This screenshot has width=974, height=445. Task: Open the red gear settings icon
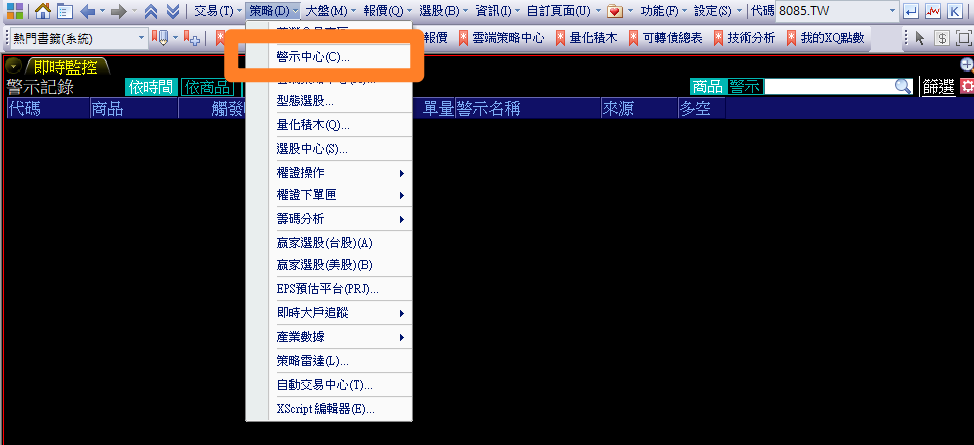click(x=966, y=87)
